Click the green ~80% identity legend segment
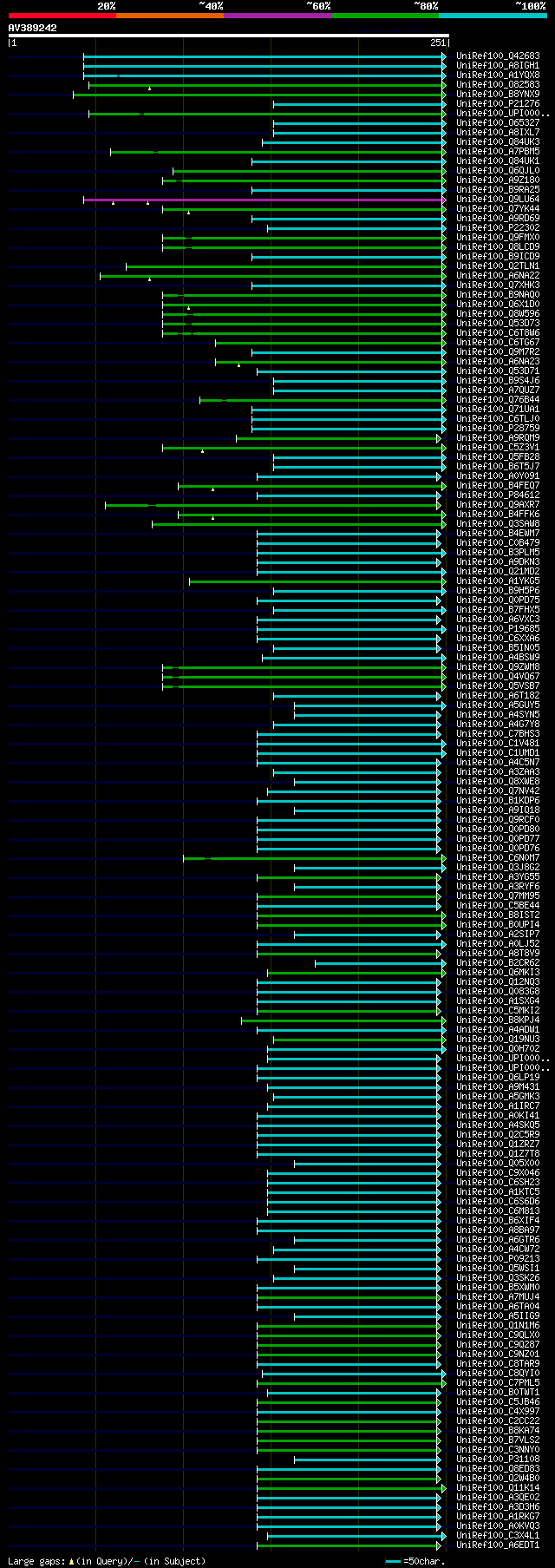 pyautogui.click(x=385, y=15)
